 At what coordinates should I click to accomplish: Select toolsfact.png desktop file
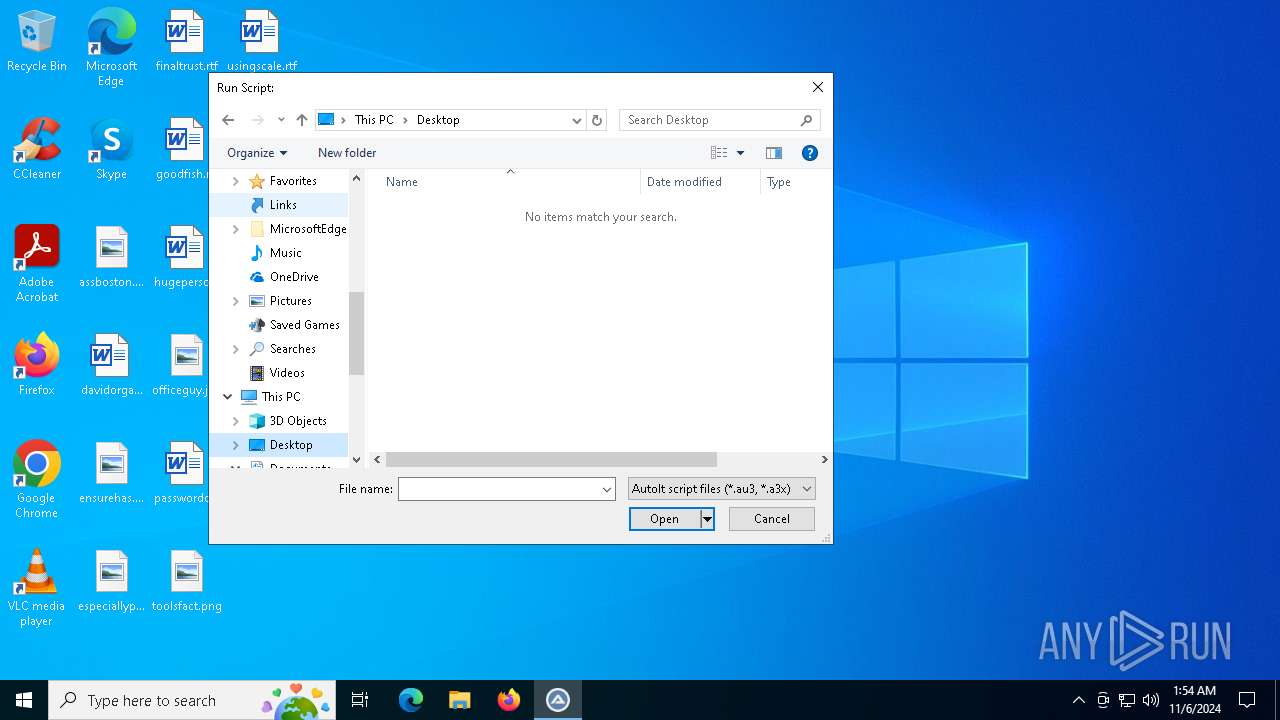[x=186, y=582]
